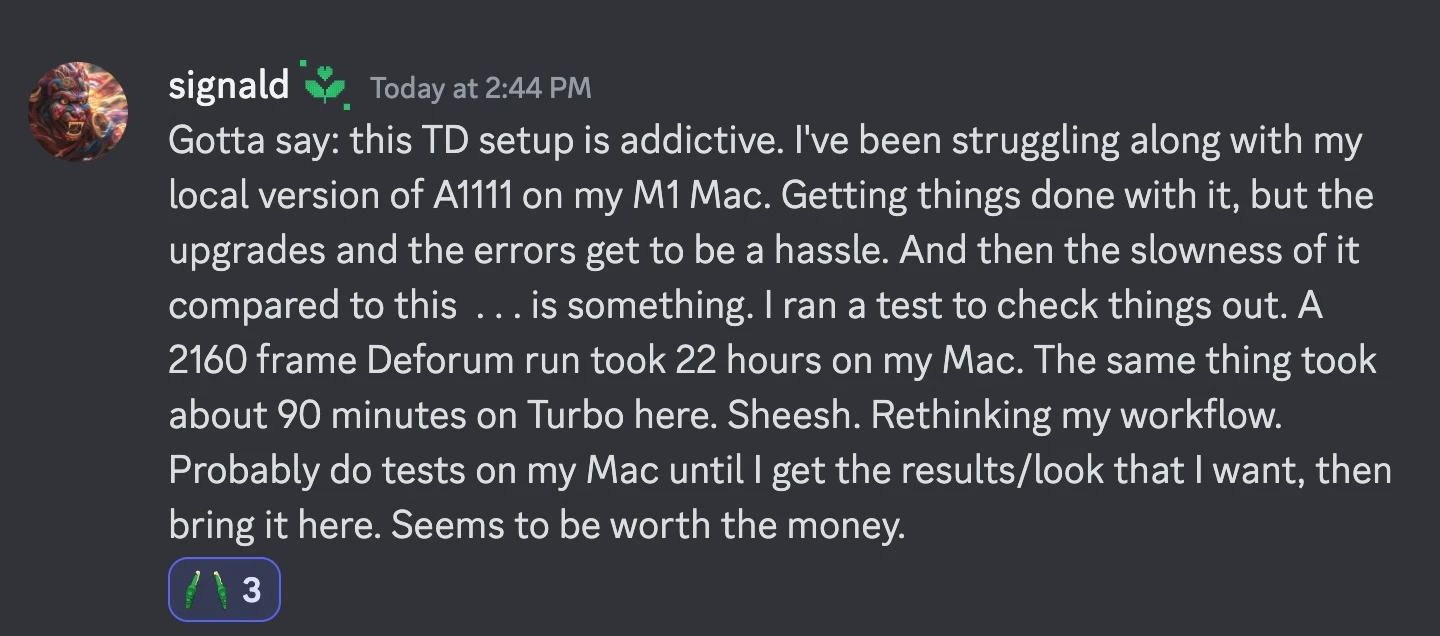Click the green plant role icon

coord(326,86)
